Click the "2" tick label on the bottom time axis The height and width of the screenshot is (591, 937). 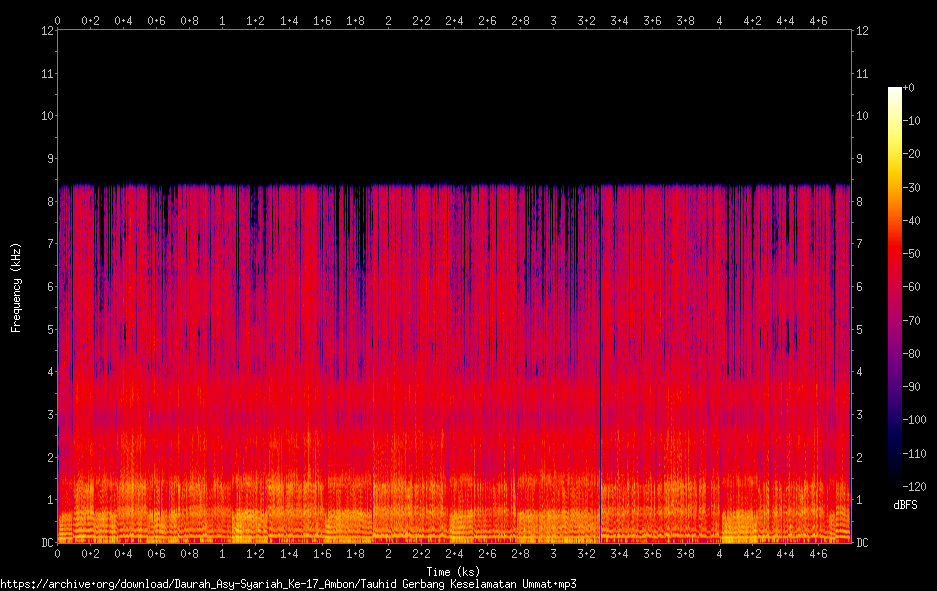[388, 554]
